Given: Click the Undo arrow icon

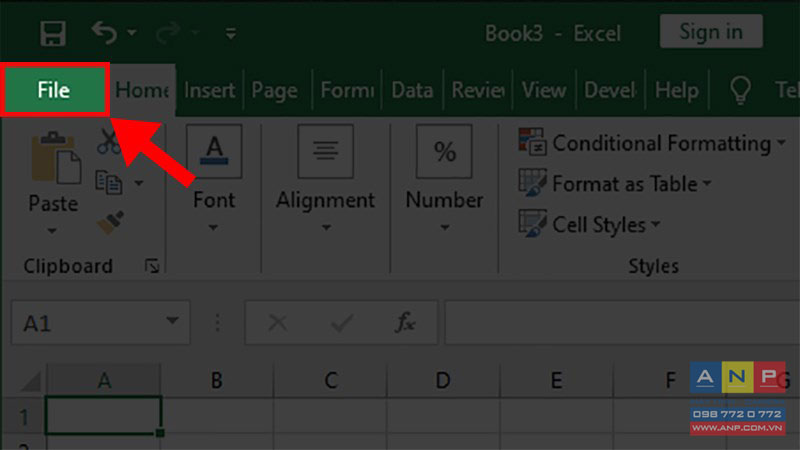Looking at the screenshot, I should [105, 32].
